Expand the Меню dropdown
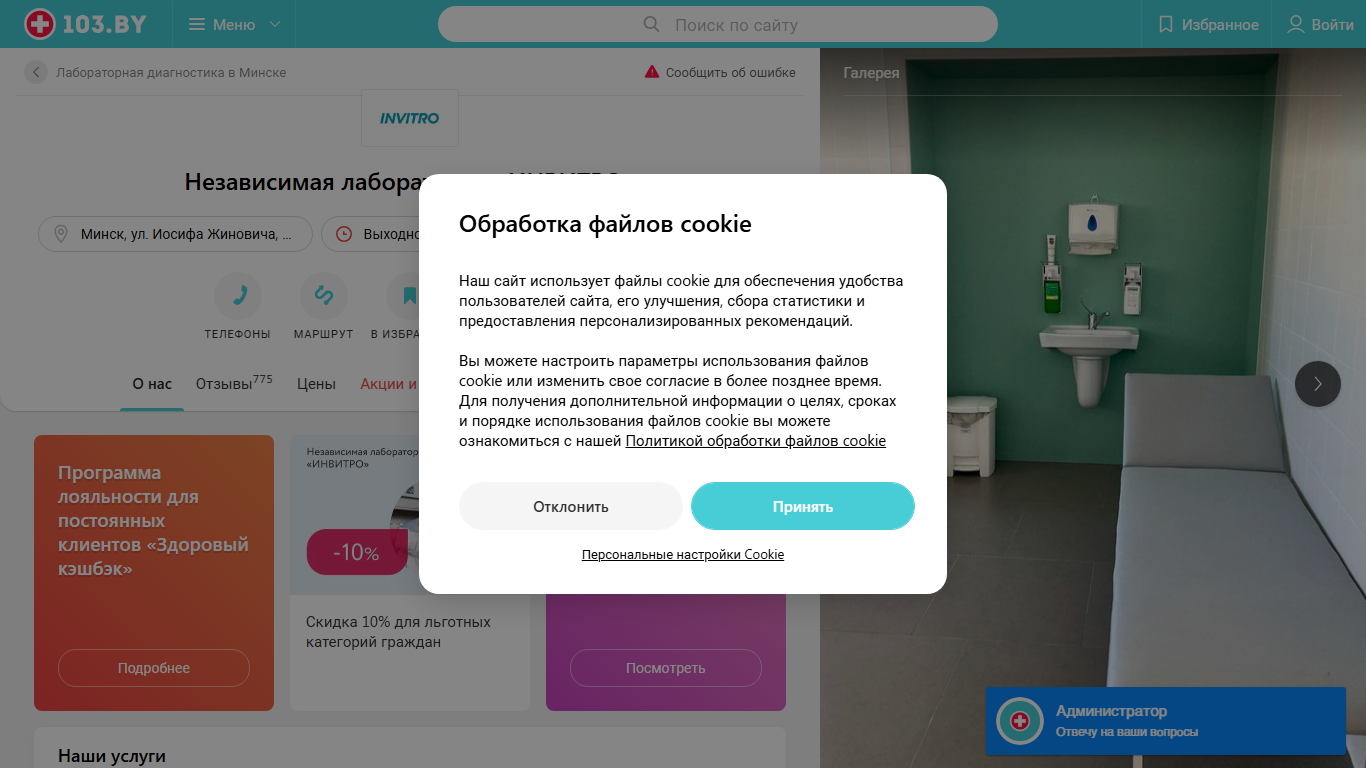 click(x=235, y=24)
